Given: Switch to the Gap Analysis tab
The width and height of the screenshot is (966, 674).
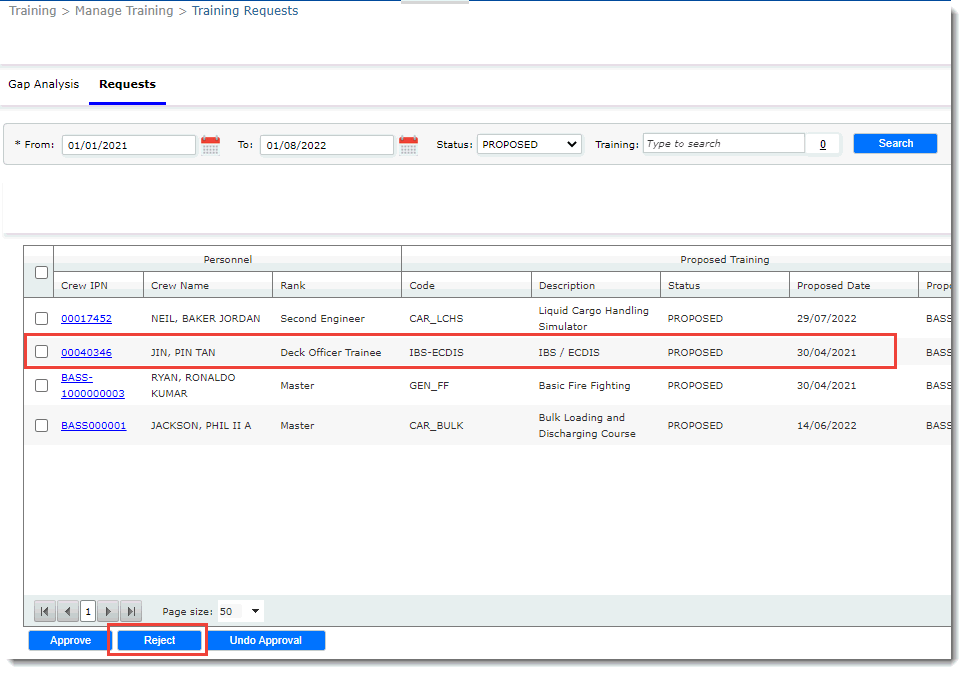Looking at the screenshot, I should tap(44, 84).
